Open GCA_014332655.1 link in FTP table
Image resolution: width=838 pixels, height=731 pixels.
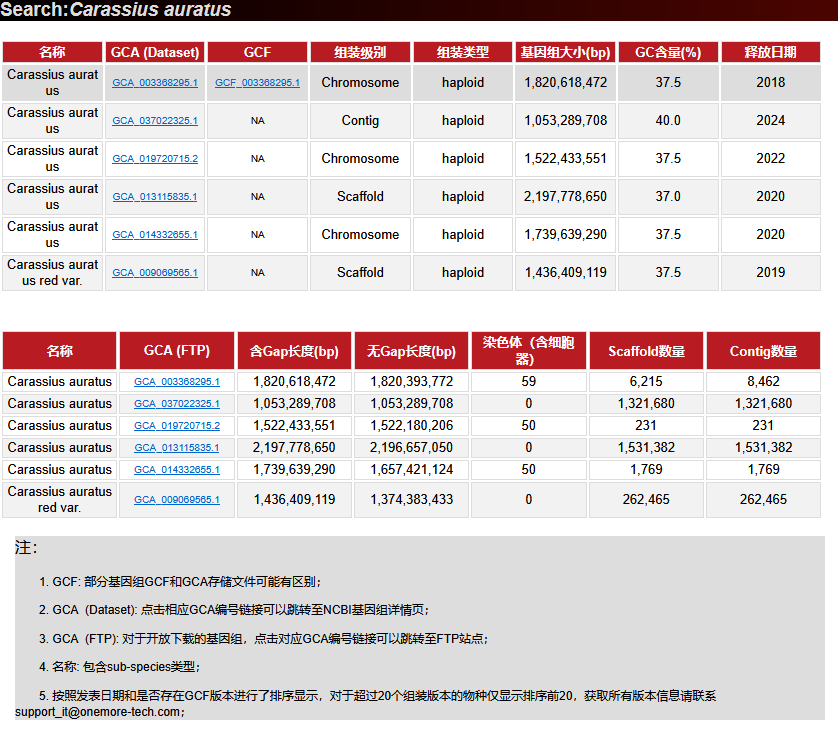[177, 470]
